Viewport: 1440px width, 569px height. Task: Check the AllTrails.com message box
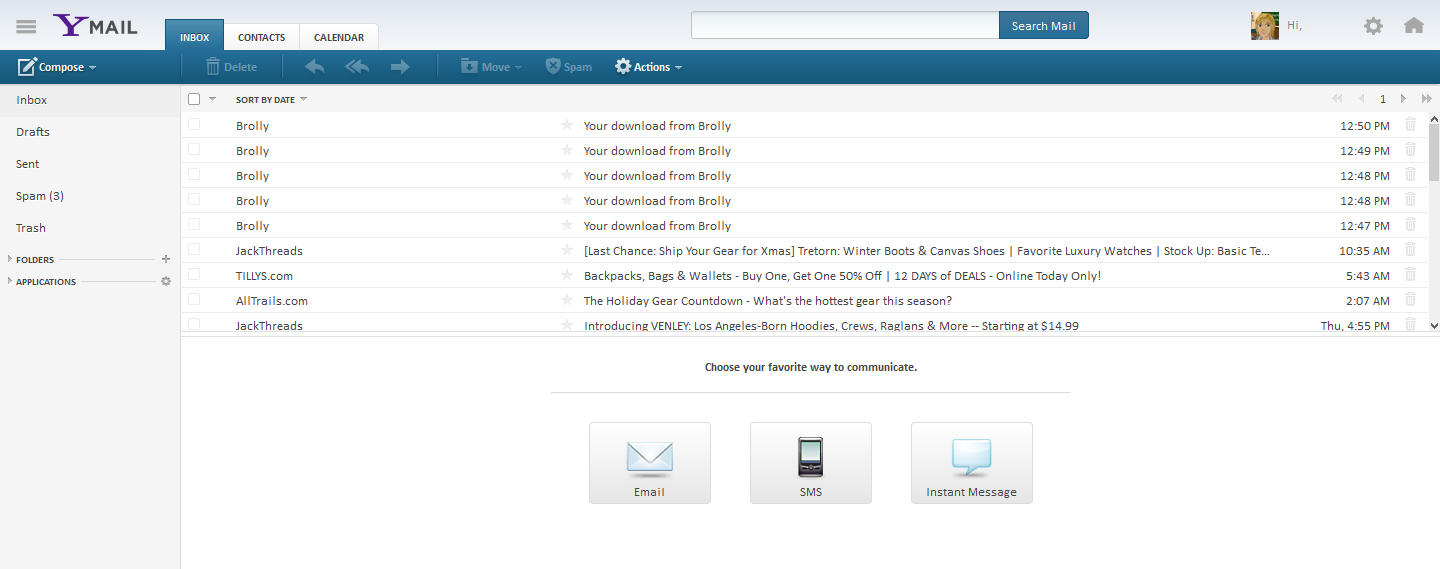(194, 299)
